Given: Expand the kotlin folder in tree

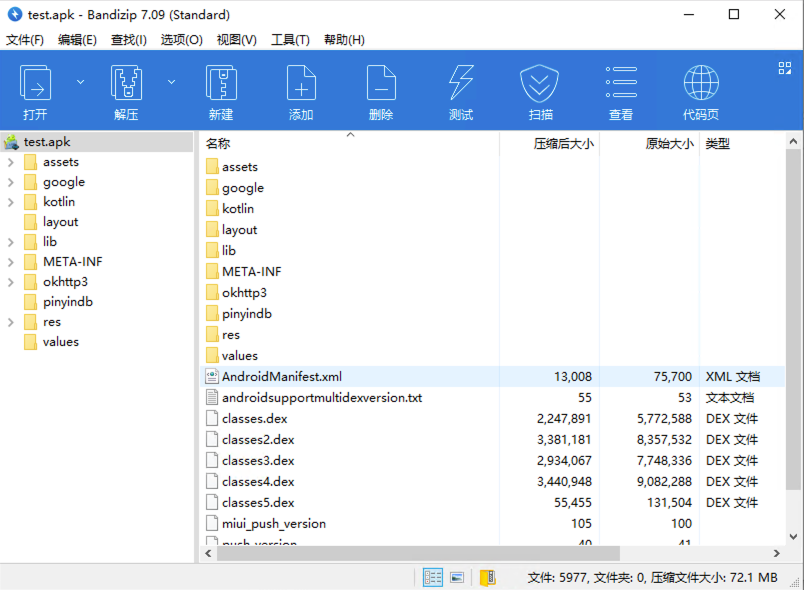Looking at the screenshot, I should click(x=11, y=202).
